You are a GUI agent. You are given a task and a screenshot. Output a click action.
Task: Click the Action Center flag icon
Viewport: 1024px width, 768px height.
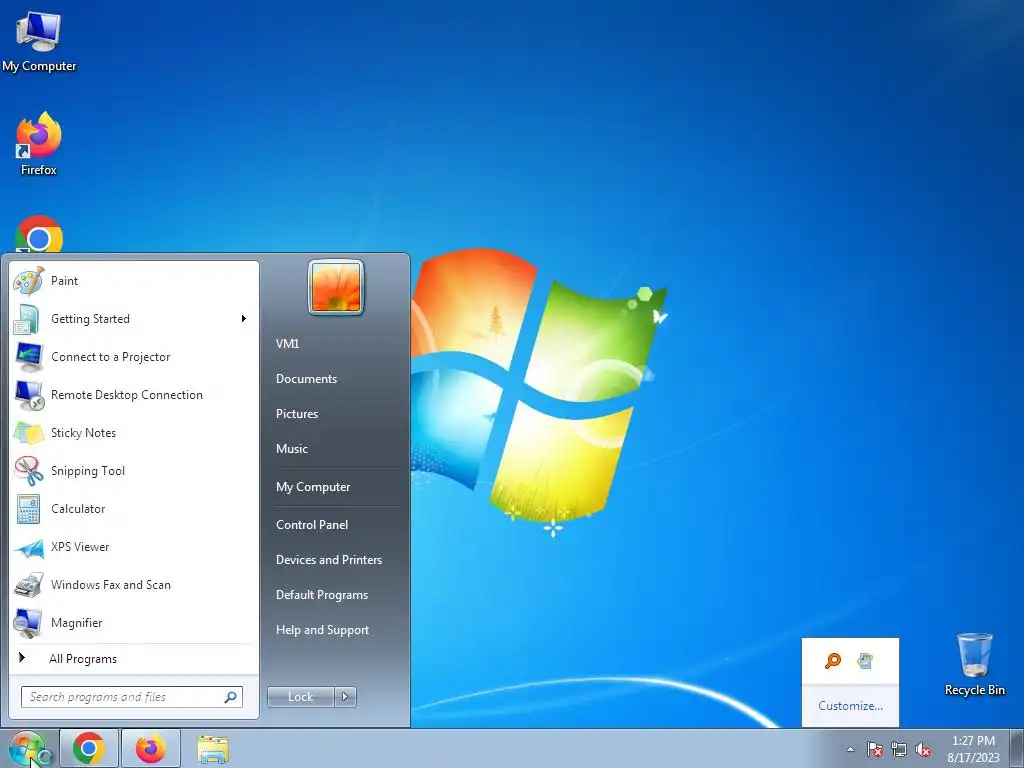tap(874, 750)
